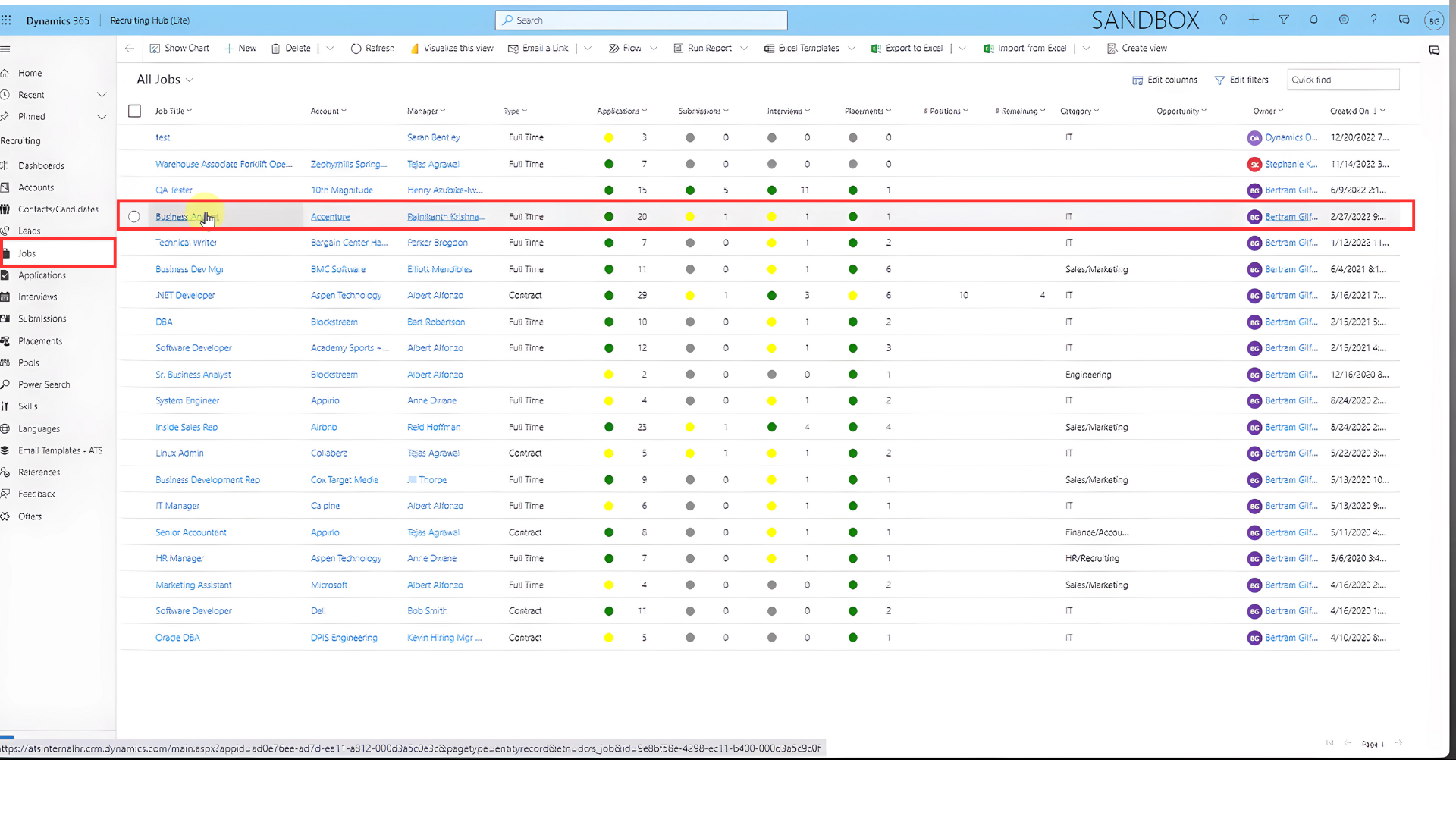
Task: Click the Show Chart button
Action: coord(180,49)
